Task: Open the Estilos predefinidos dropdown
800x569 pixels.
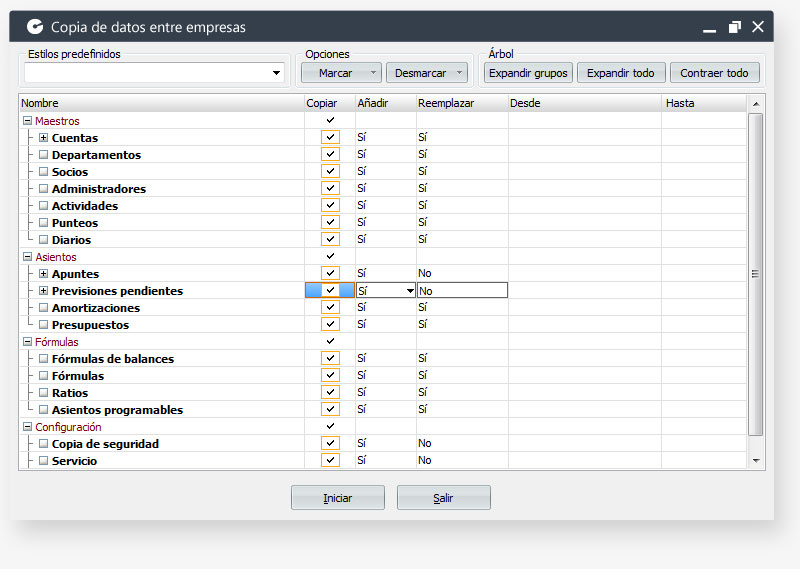Action: point(277,73)
